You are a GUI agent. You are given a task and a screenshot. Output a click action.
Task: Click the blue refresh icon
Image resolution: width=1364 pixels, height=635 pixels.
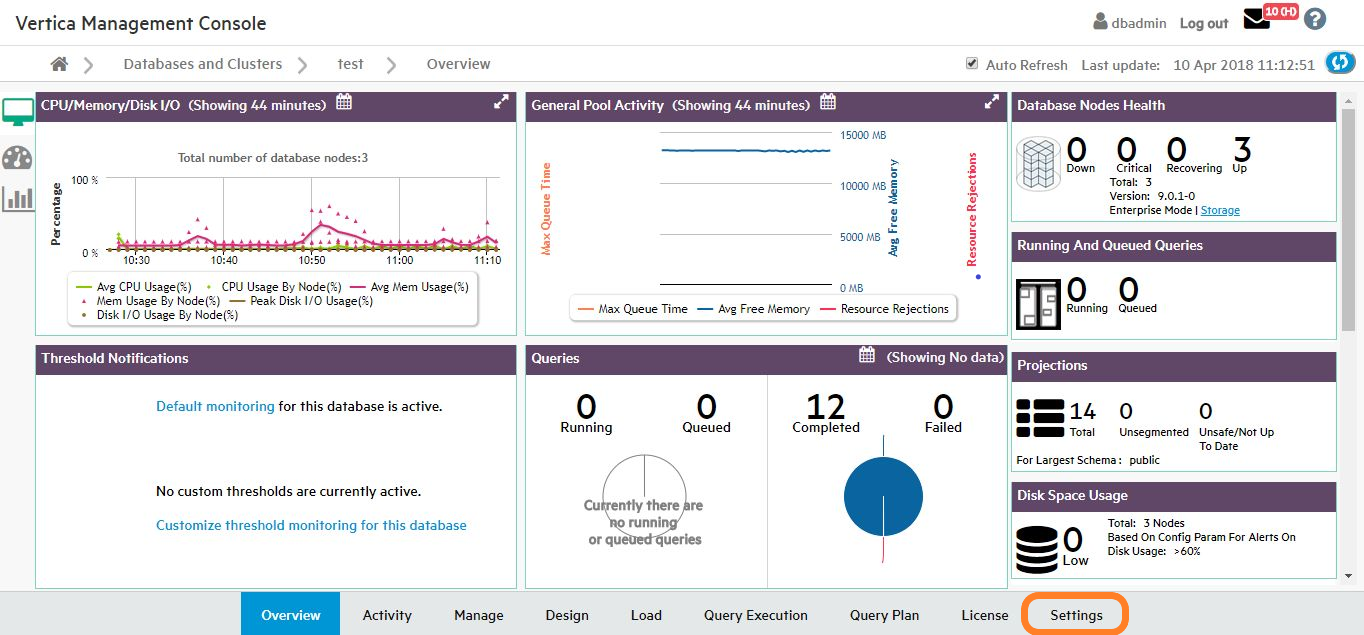[x=1339, y=63]
